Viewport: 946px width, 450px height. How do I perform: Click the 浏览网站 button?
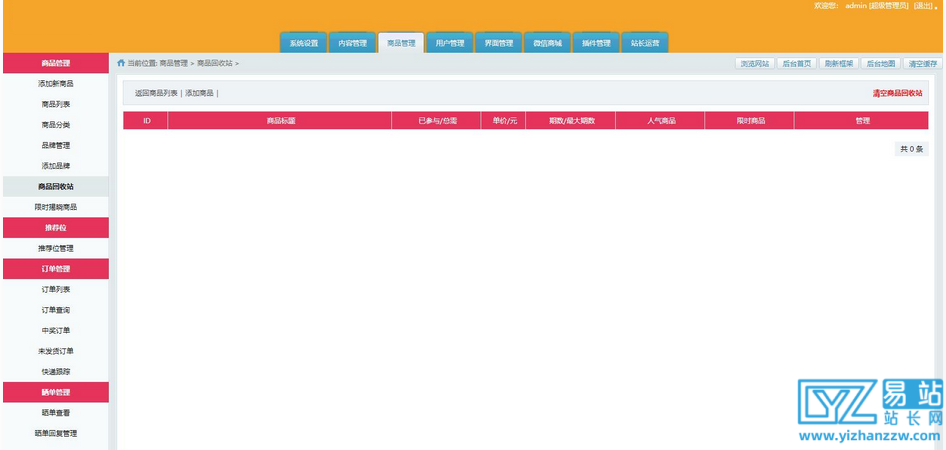coord(755,63)
